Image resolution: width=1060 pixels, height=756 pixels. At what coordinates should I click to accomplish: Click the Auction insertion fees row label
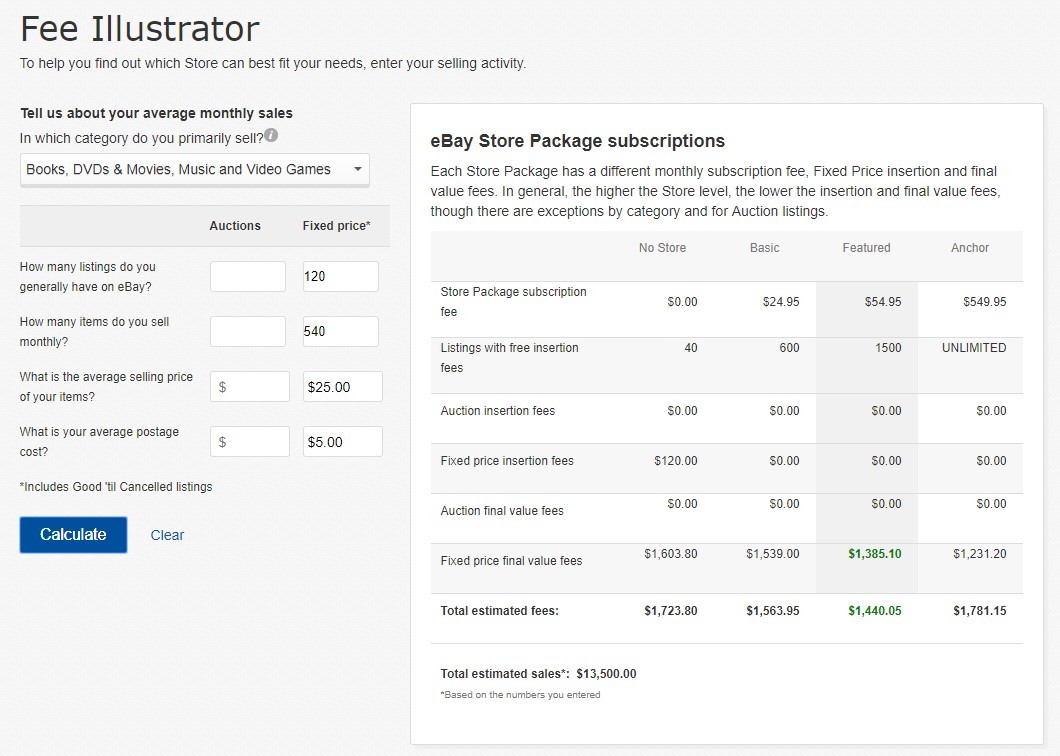pos(498,410)
